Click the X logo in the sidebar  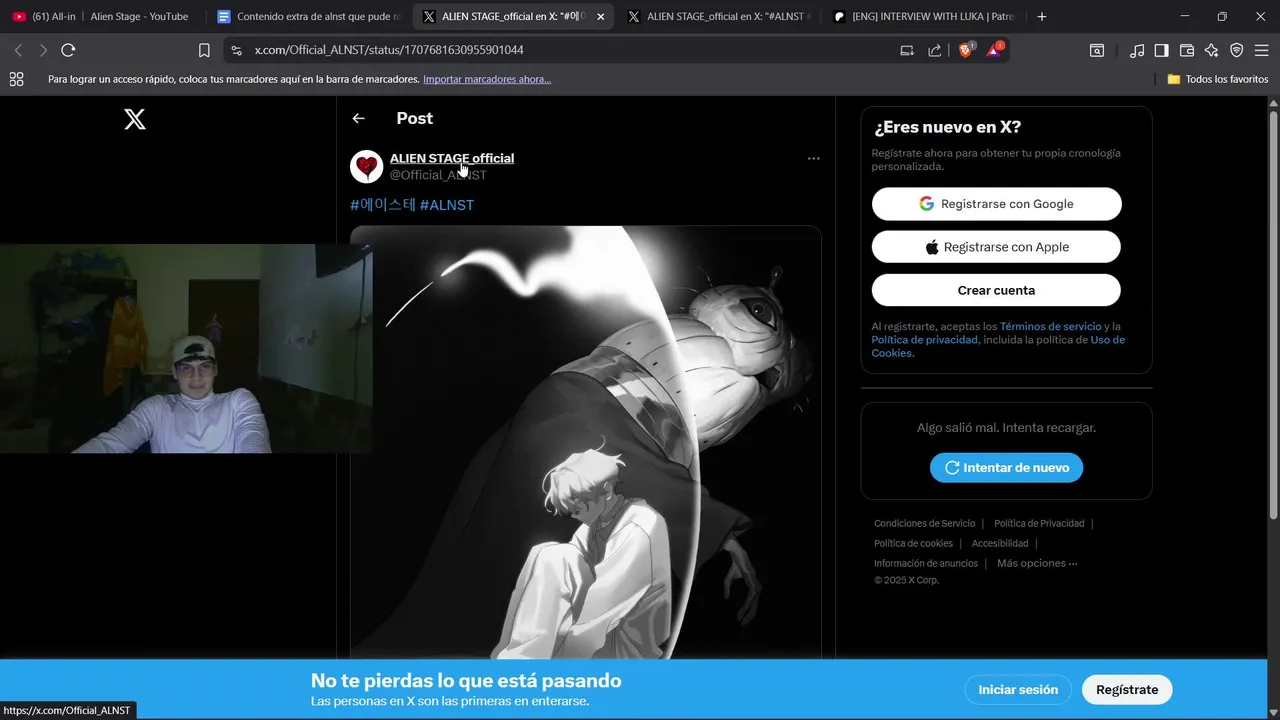point(135,120)
